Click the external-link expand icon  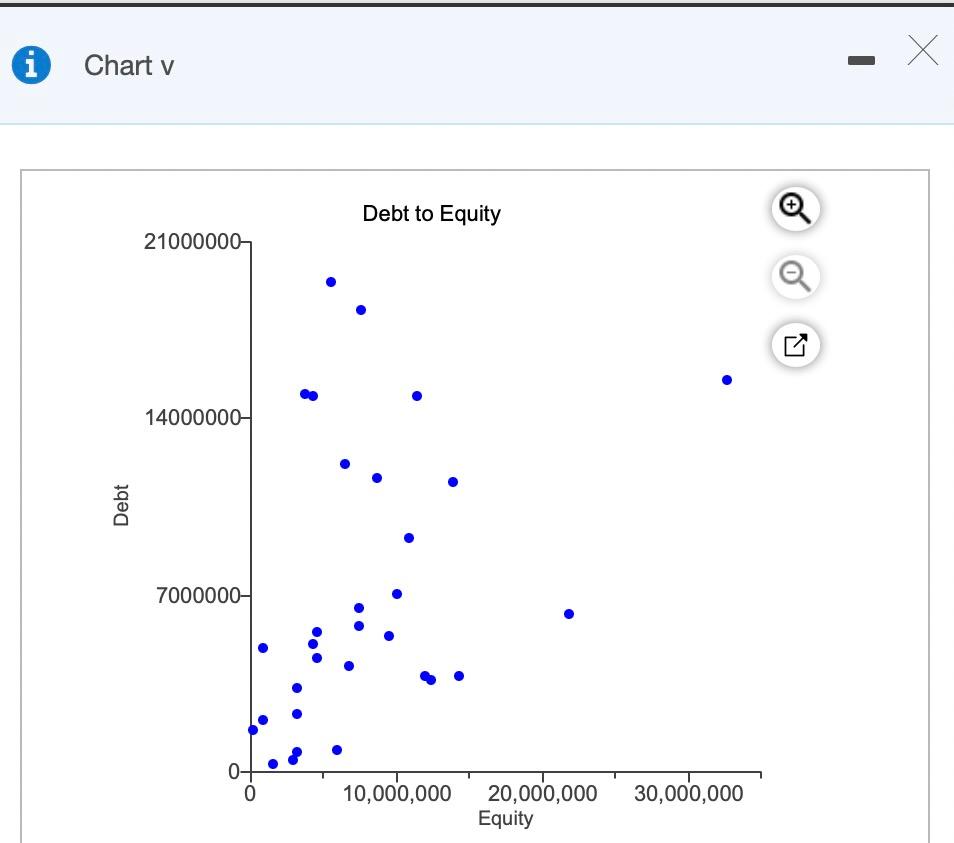tap(794, 344)
